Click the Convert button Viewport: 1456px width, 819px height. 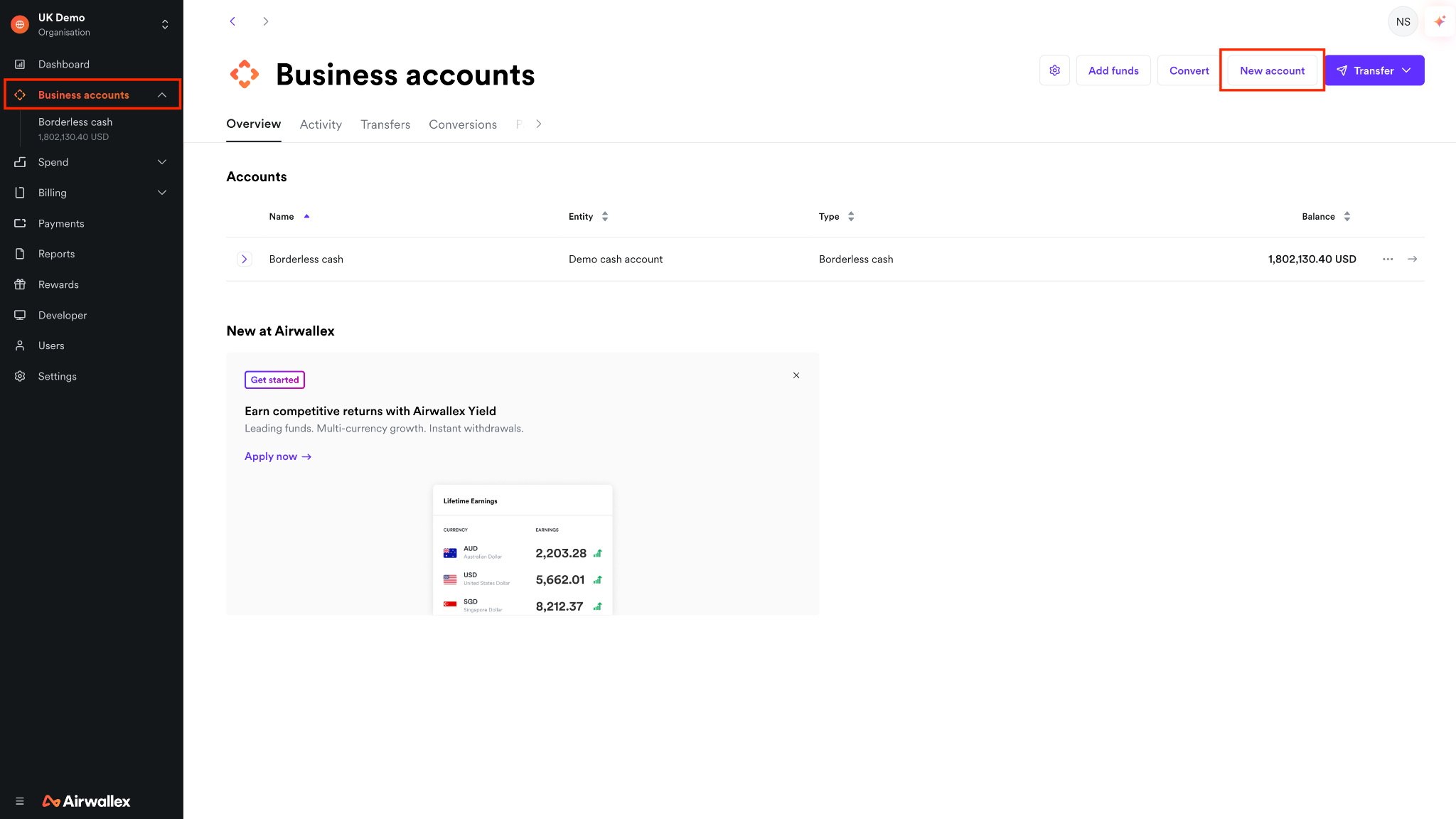[x=1189, y=70]
